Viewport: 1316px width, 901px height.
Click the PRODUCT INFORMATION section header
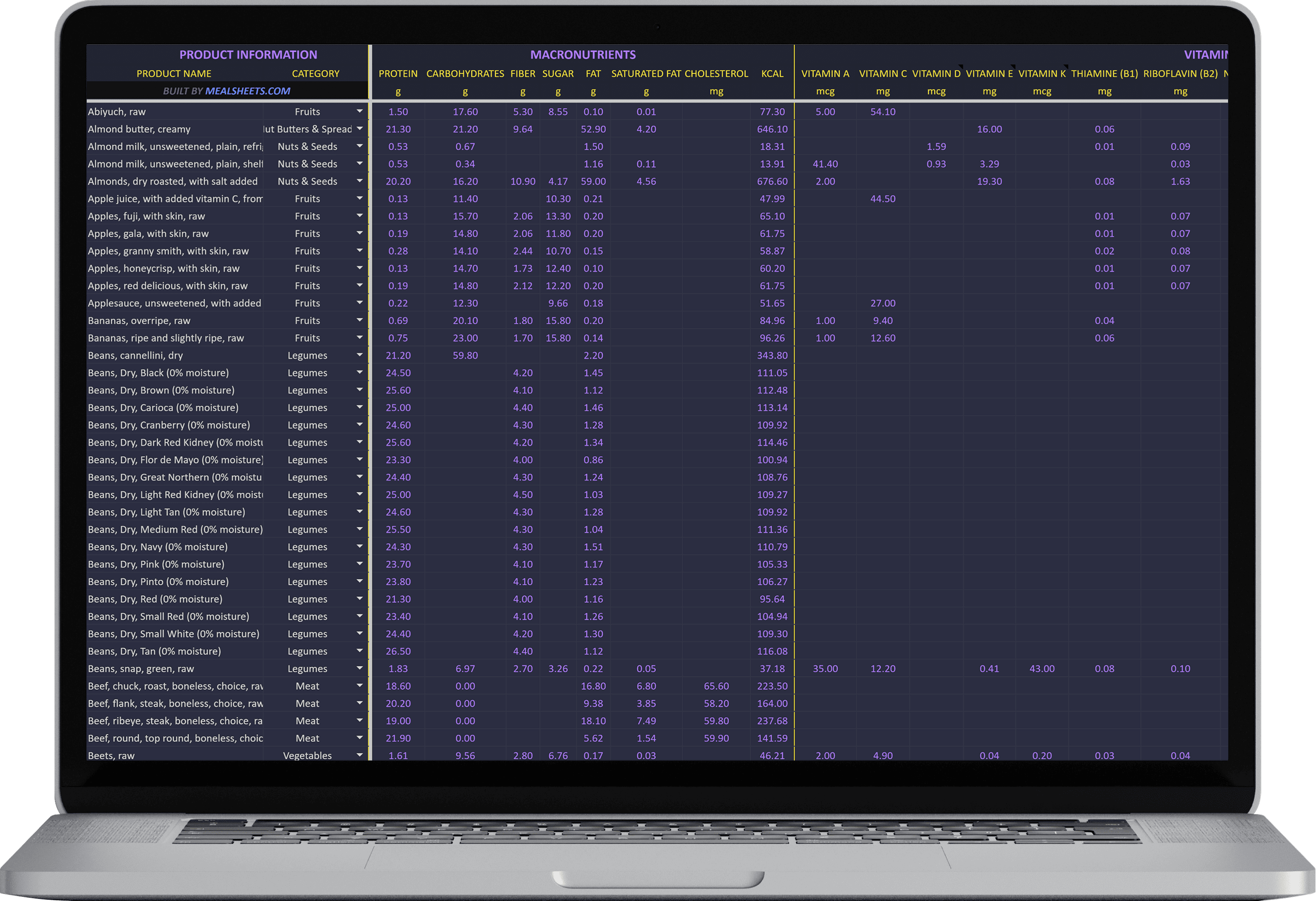tap(248, 55)
